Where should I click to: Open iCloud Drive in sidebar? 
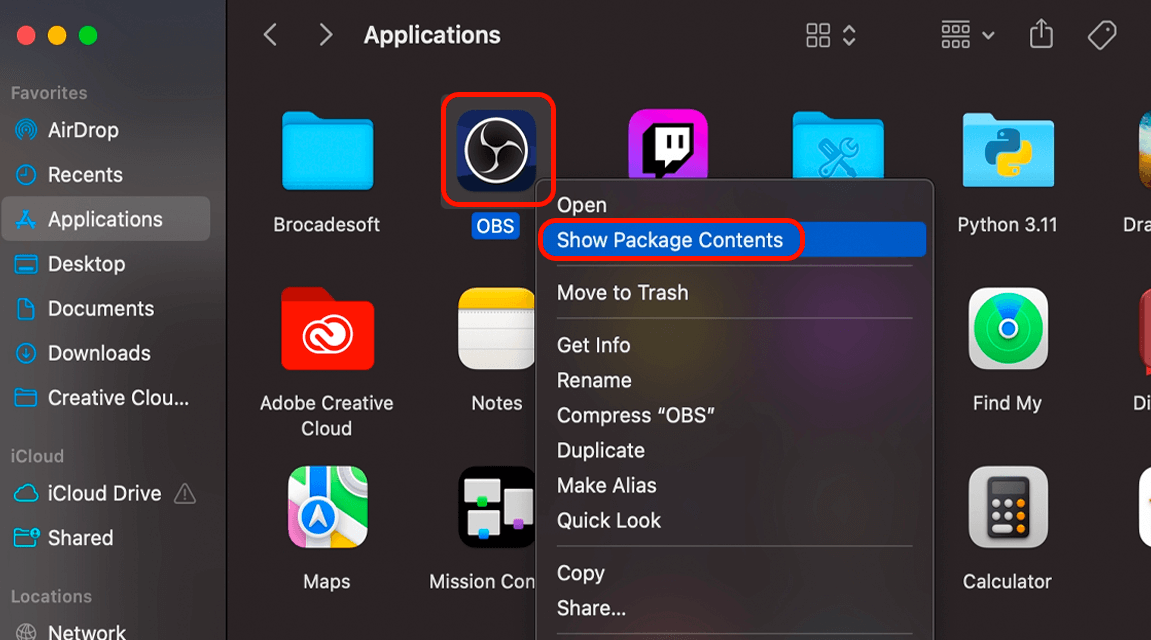tap(104, 493)
